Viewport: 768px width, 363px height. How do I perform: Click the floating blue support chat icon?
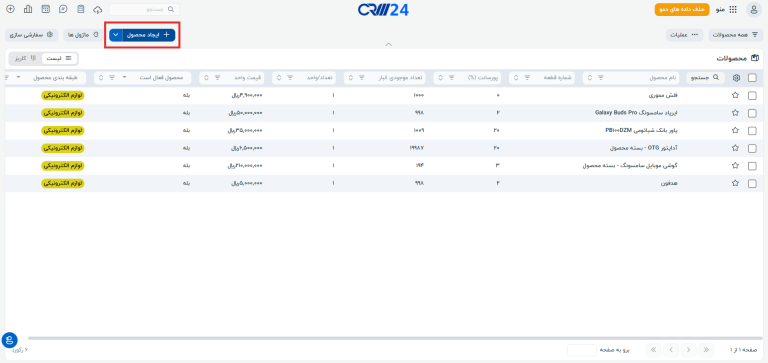[10, 340]
